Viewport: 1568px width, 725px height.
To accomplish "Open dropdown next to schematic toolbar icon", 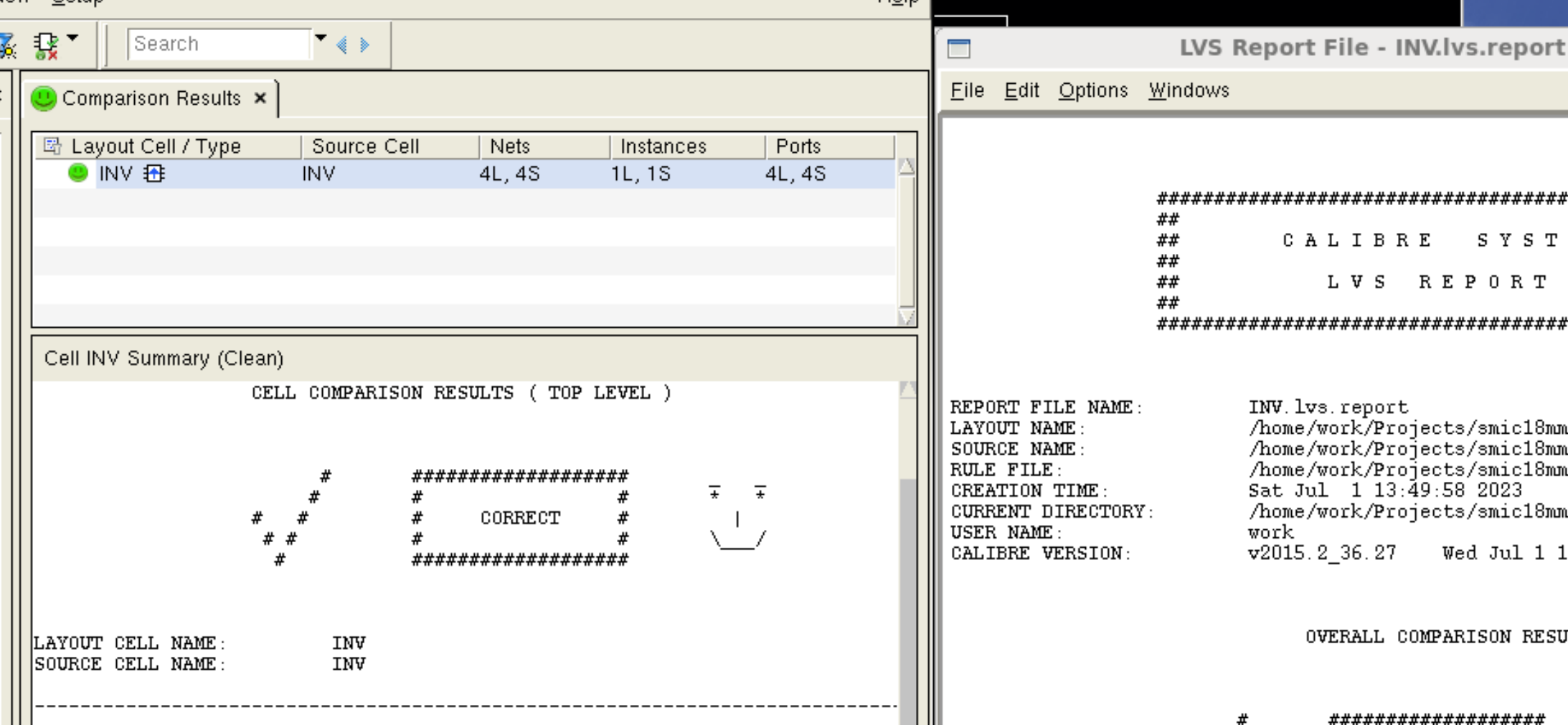I will pos(72,38).
